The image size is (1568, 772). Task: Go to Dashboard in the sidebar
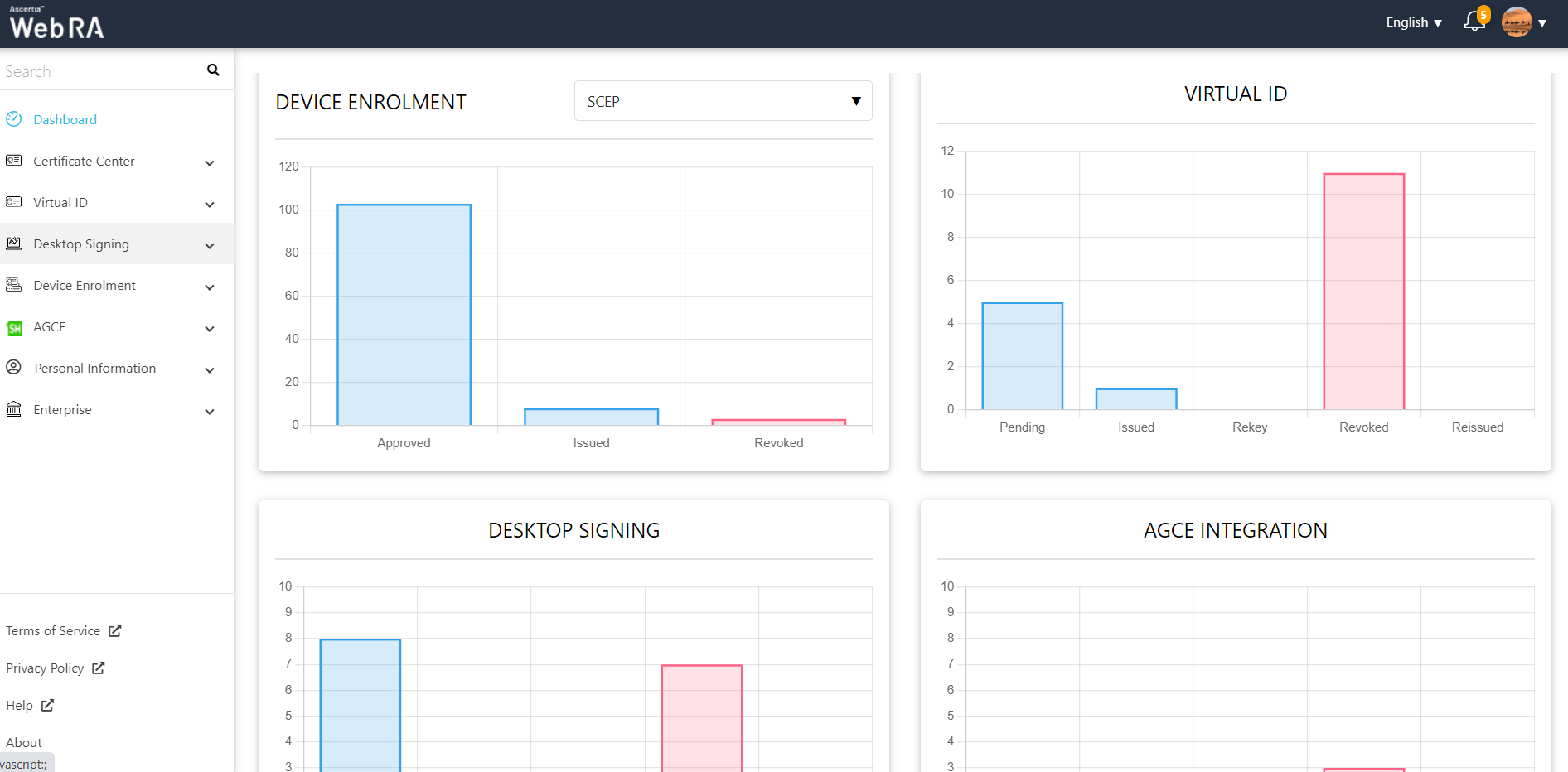(65, 119)
